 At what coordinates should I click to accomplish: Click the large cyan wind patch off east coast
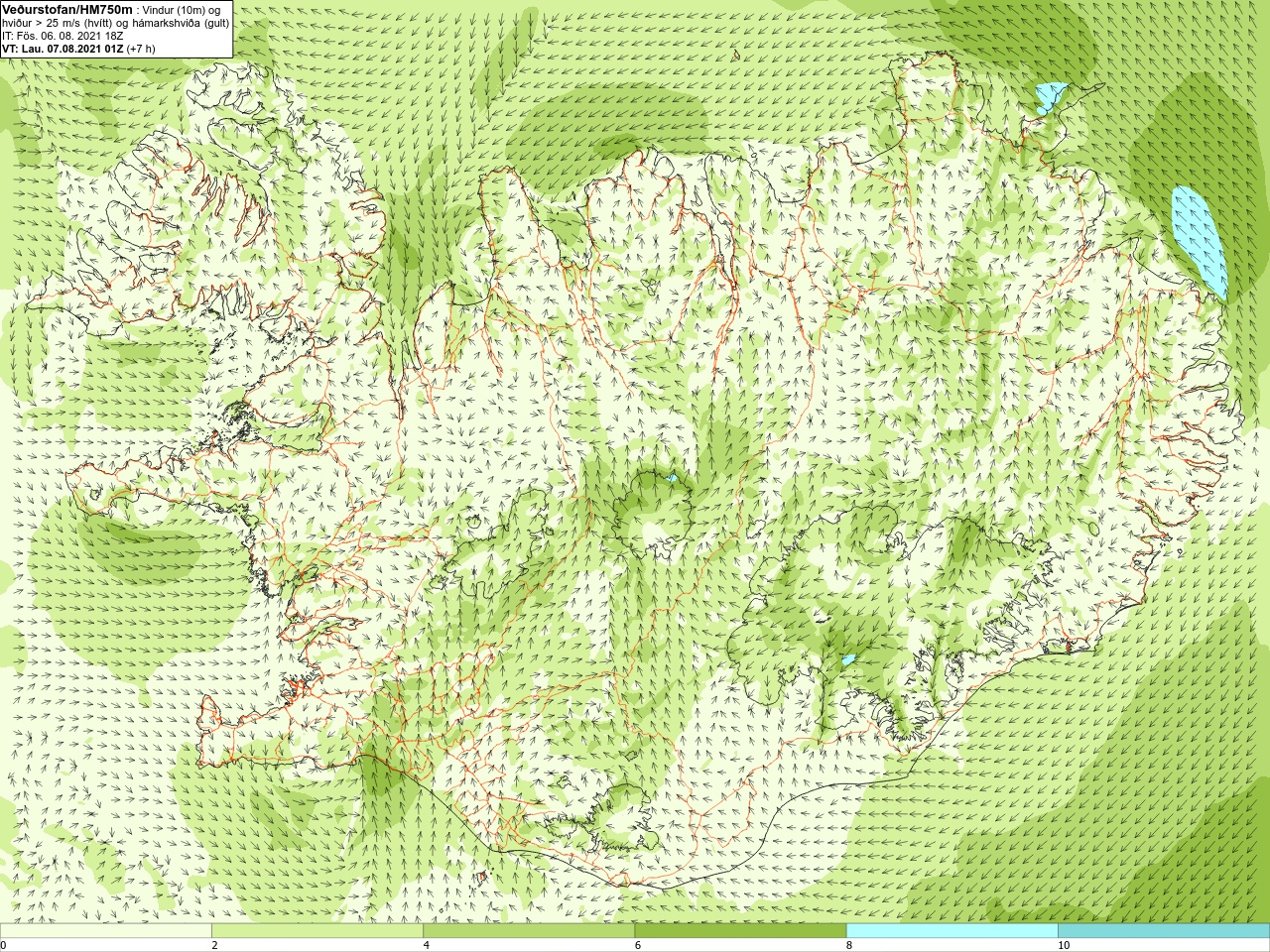point(1199,241)
